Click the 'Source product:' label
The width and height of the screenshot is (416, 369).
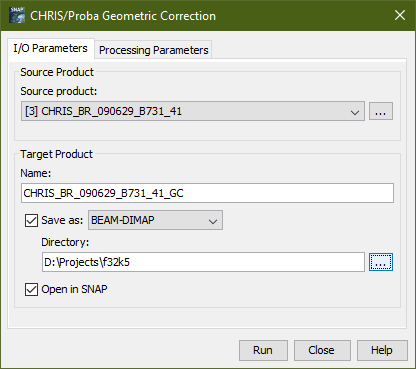[x=59, y=91]
